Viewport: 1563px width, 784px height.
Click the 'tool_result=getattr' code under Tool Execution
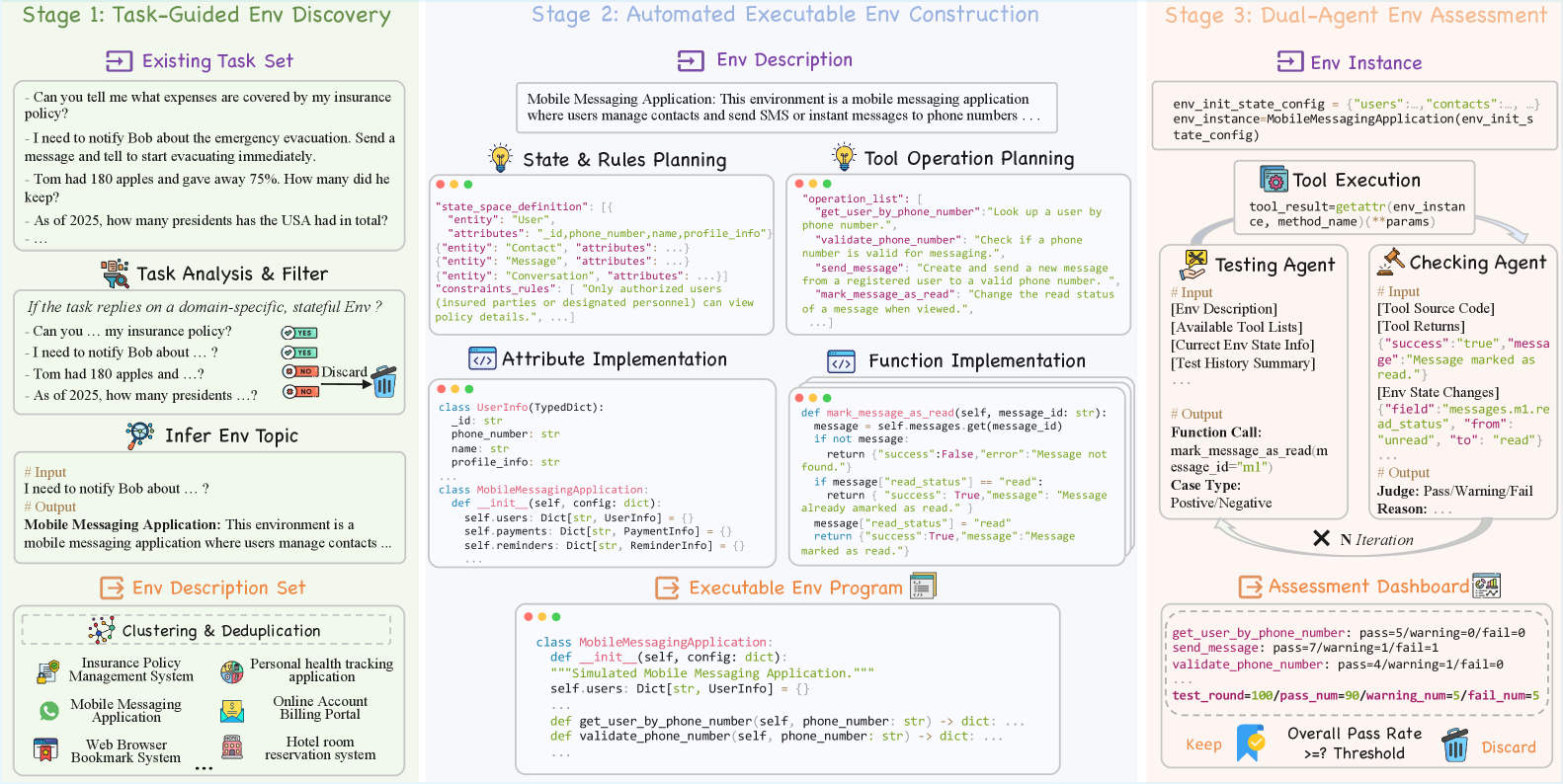pyautogui.click(x=1357, y=213)
